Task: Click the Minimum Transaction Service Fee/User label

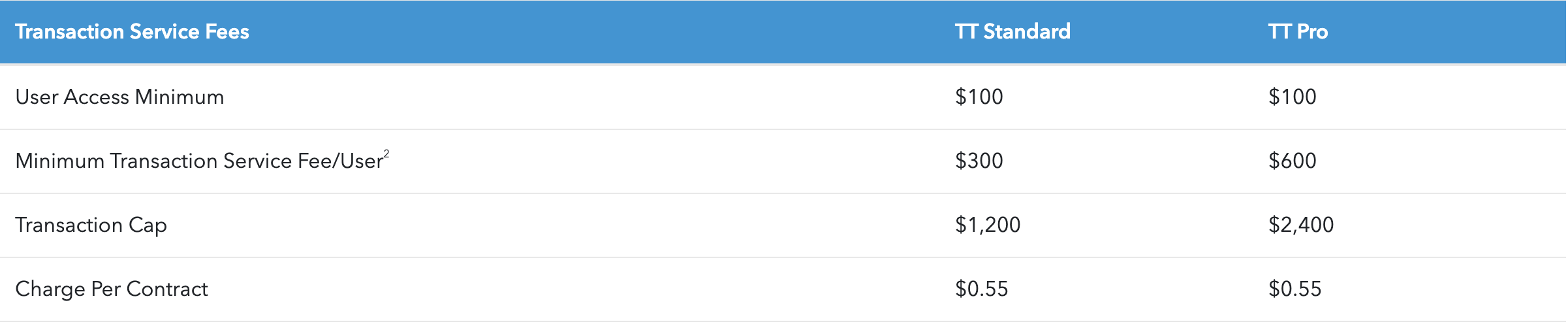Action: pyautogui.click(x=198, y=161)
